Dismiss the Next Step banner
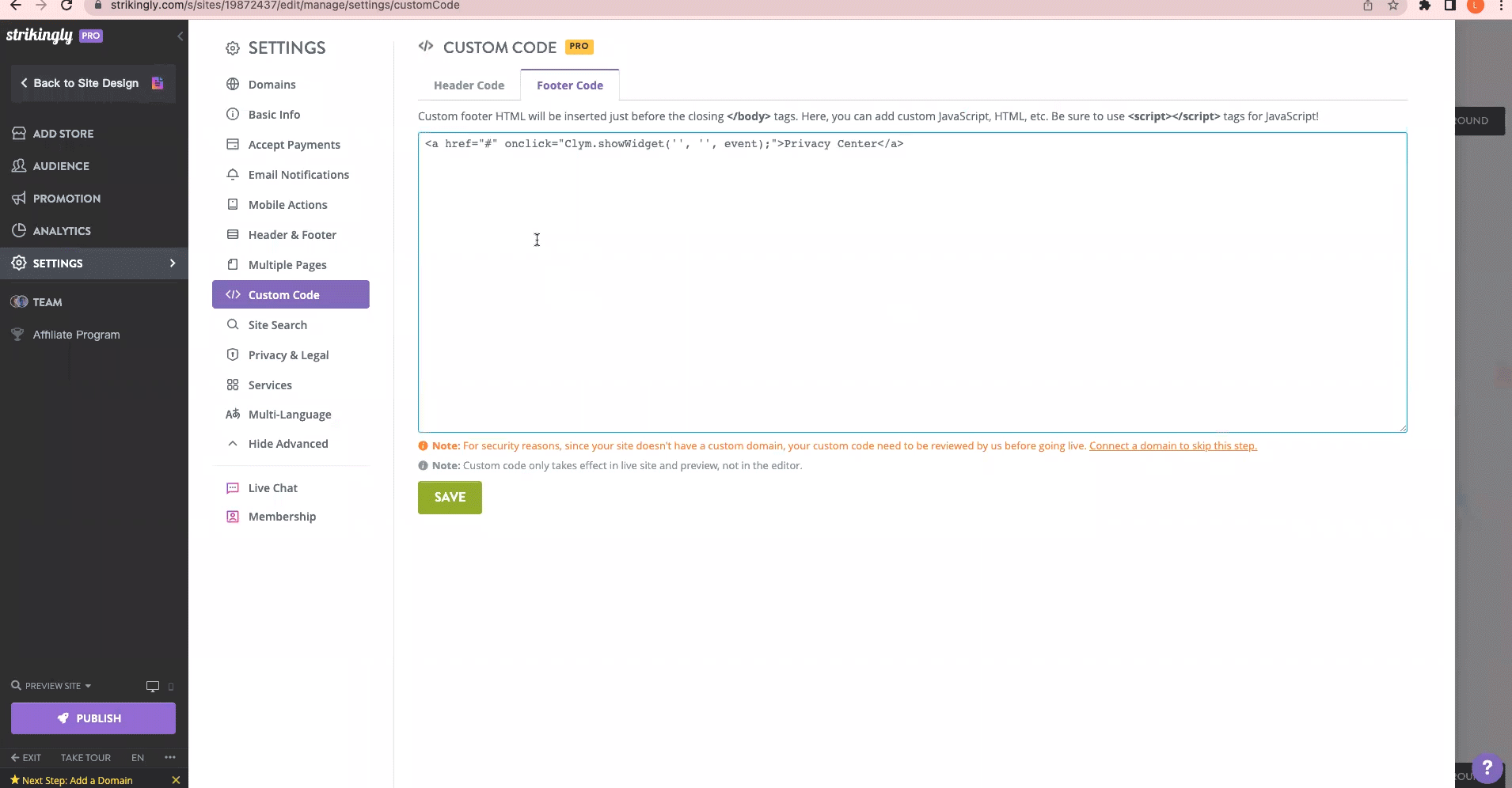Viewport: 1512px width, 788px height. pyautogui.click(x=176, y=781)
